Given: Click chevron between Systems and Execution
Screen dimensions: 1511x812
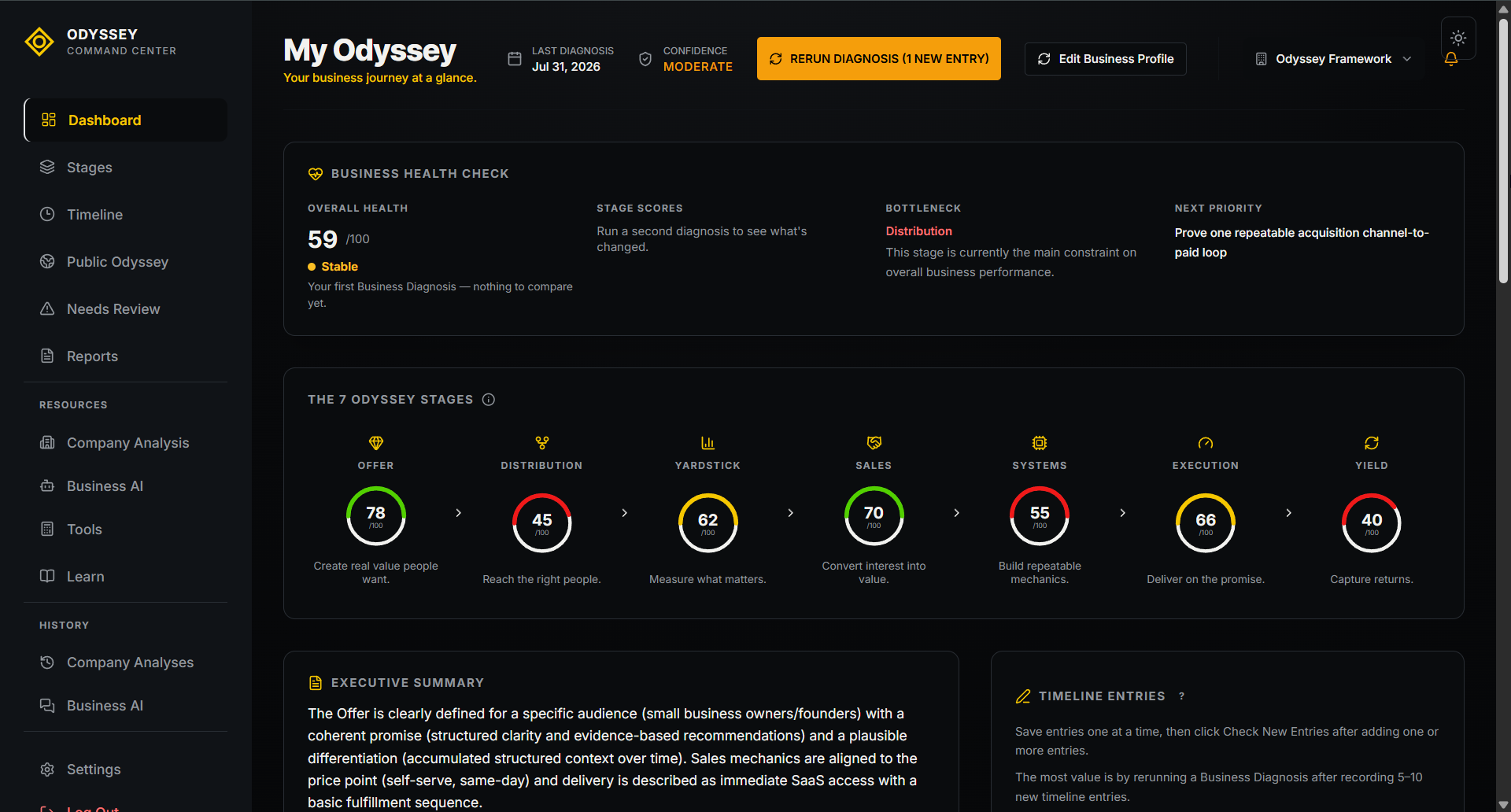Looking at the screenshot, I should coord(1123,513).
